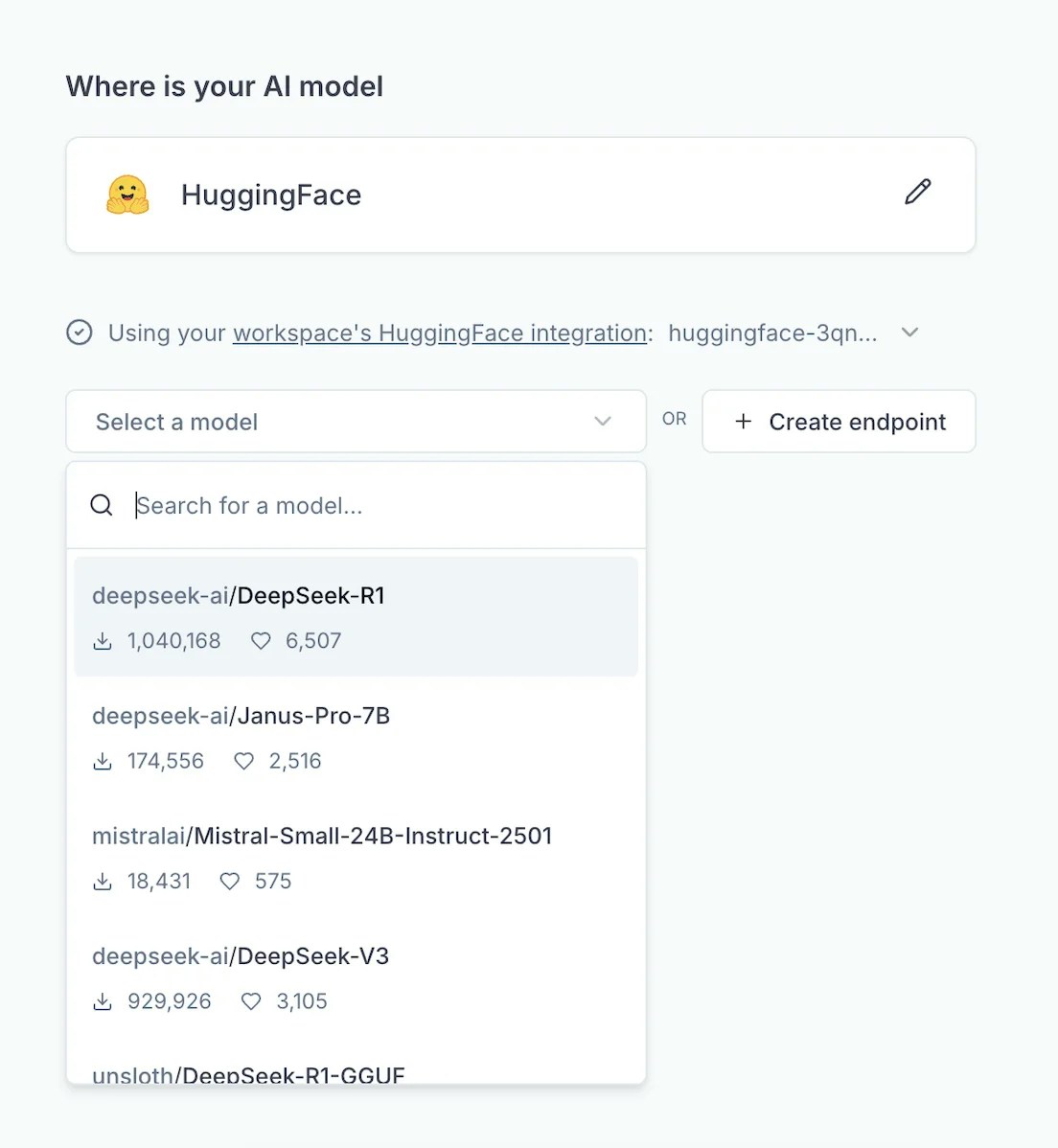The height and width of the screenshot is (1148, 1058).
Task: Click the plus icon inside Create endpoint
Action: tap(743, 422)
